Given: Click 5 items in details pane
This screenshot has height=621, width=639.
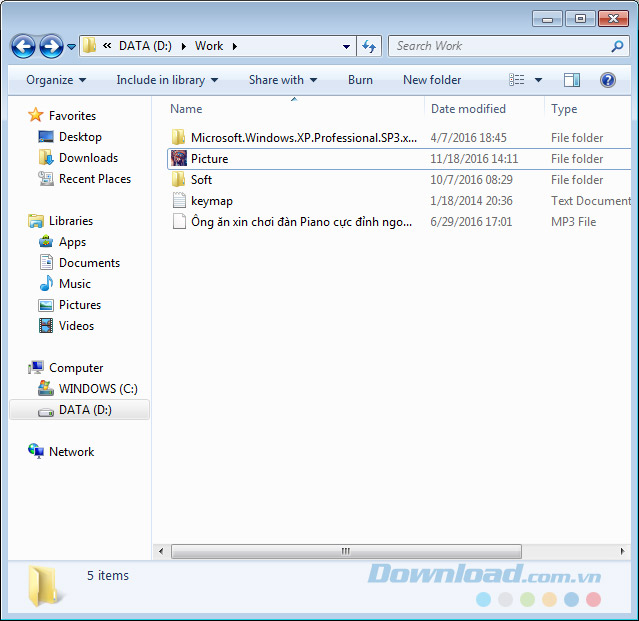Looking at the screenshot, I should [x=108, y=575].
